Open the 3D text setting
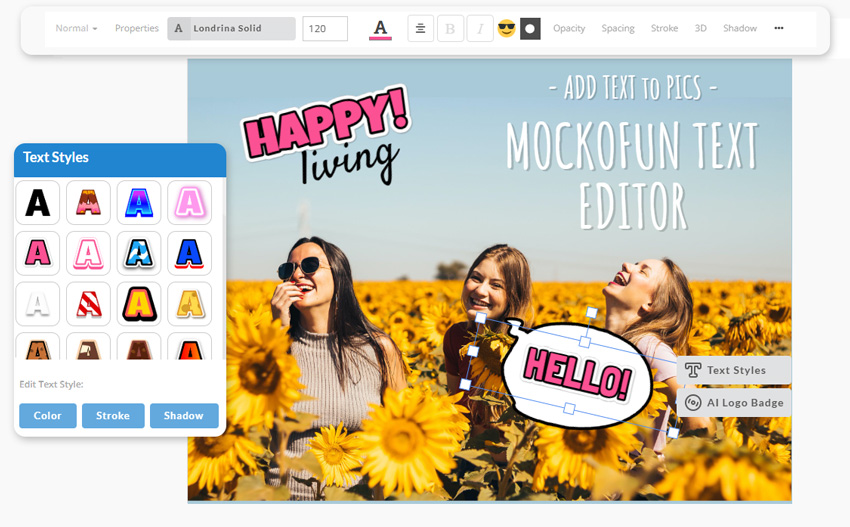The height and width of the screenshot is (527, 850). coord(700,28)
